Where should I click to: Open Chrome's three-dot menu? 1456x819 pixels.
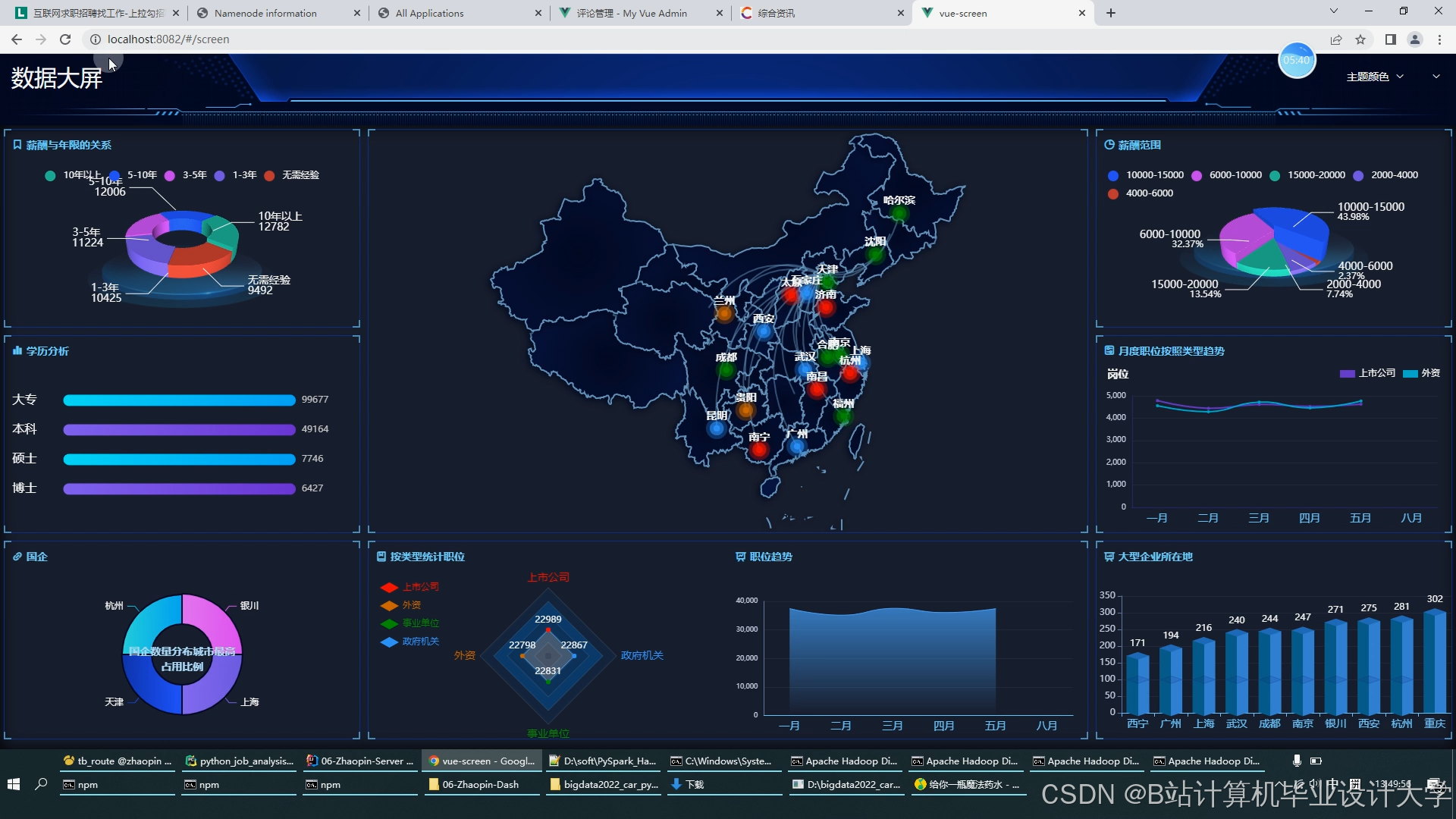pos(1439,39)
